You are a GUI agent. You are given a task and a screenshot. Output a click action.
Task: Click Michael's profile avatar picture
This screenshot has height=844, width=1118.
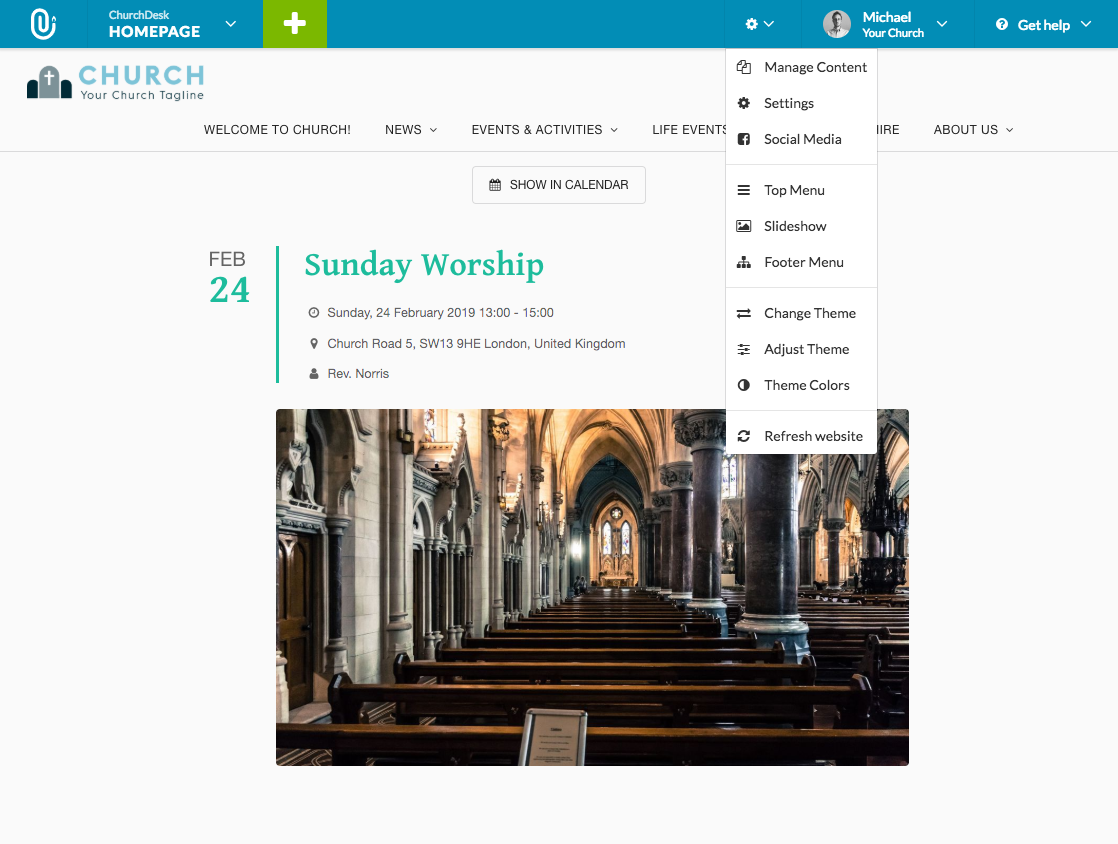pyautogui.click(x=836, y=23)
